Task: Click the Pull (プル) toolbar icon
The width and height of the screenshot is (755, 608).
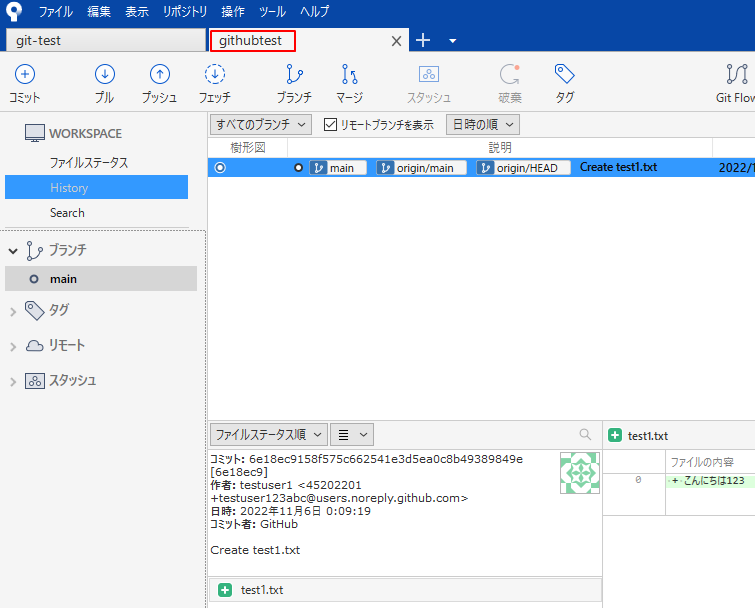Action: tap(104, 75)
